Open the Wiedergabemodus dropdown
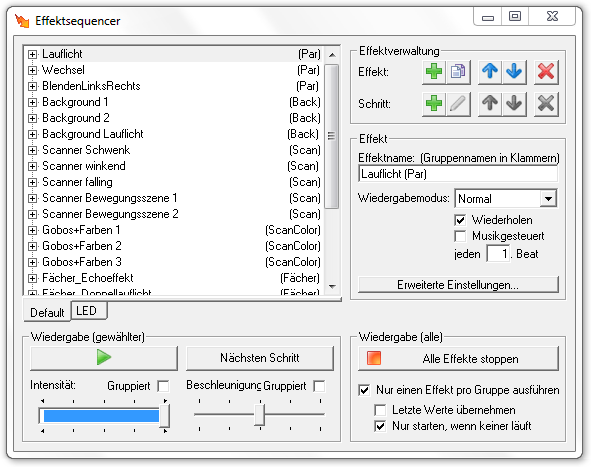 pos(548,199)
